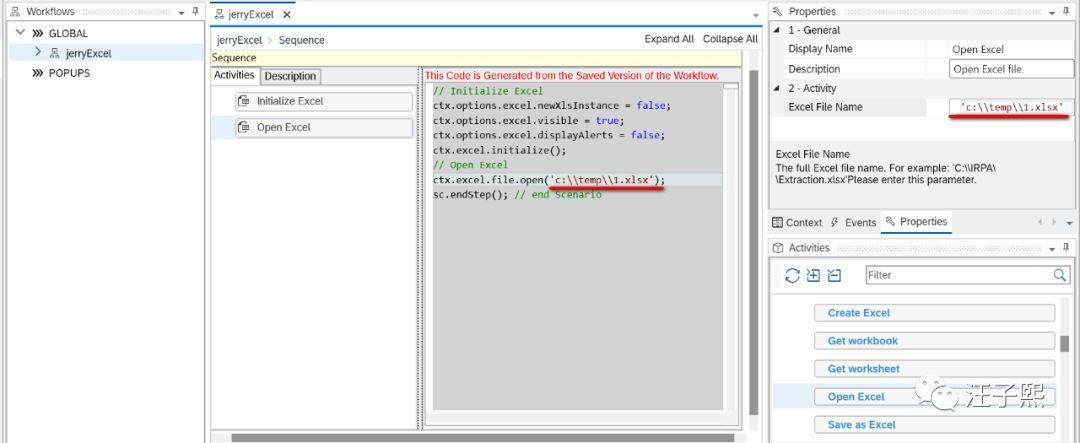Expand all nodes in Activities panel
The width and height of the screenshot is (1080, 443).
point(813,275)
